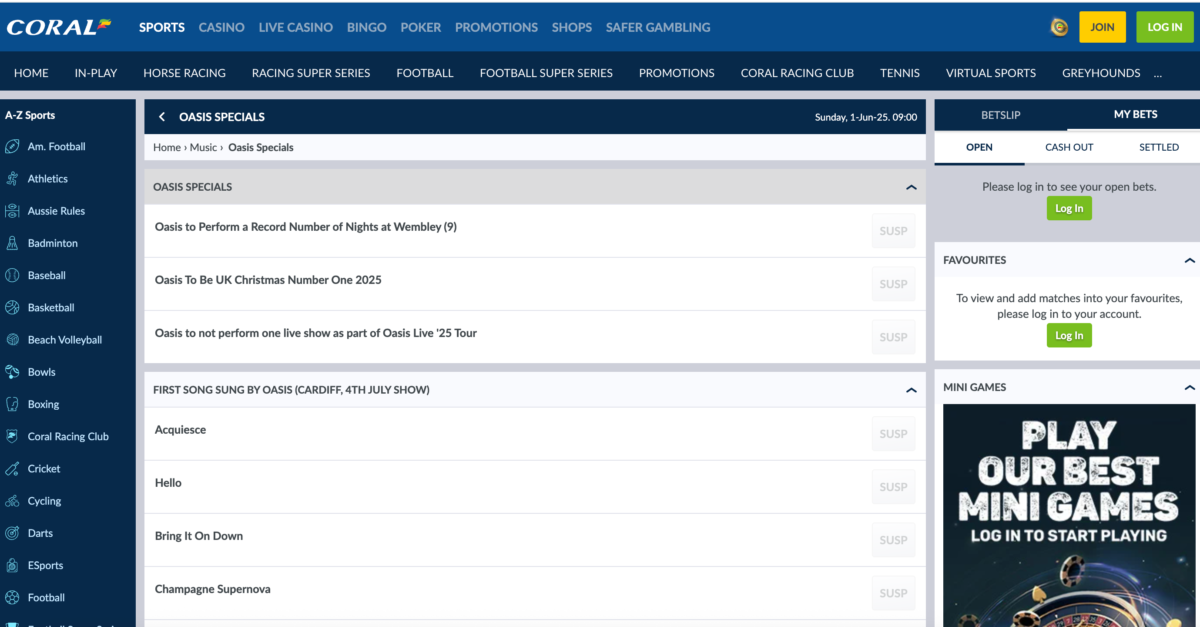The image size is (1200, 627).
Task: Click the Darts sport icon
Action: tap(12, 533)
